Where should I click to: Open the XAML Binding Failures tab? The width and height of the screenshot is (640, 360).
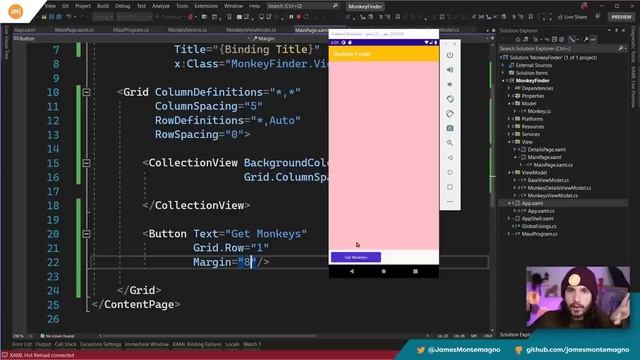pos(197,344)
